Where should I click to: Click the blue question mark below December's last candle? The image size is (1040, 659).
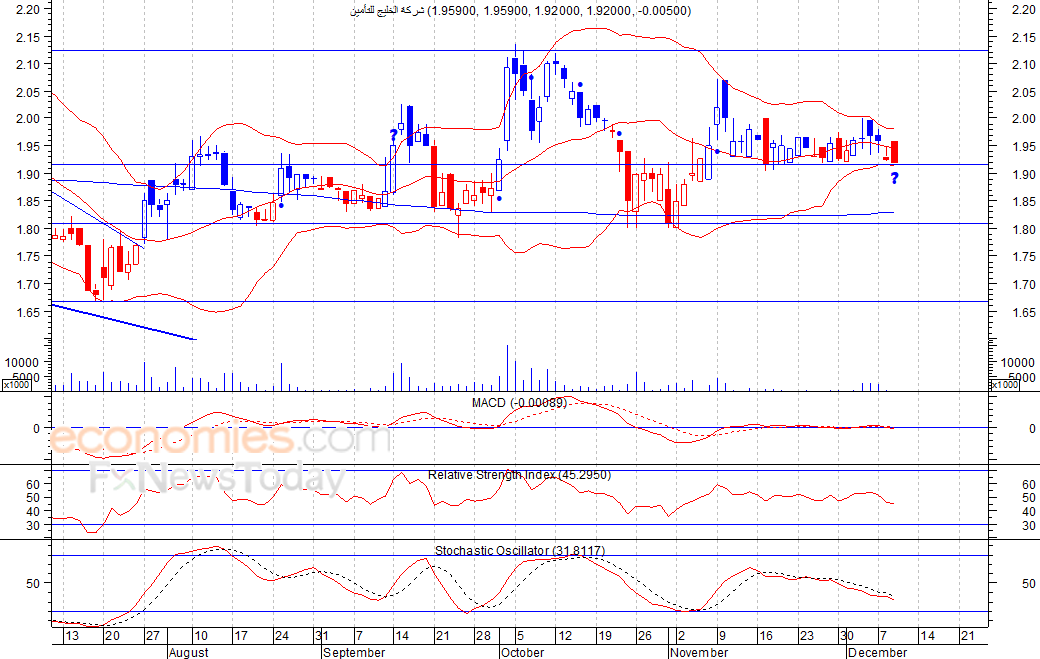pos(894,178)
